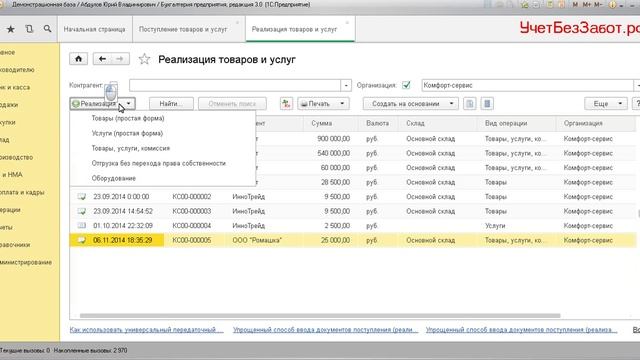Open the favorites star in the top panel
640x360 pixels.
point(11,29)
